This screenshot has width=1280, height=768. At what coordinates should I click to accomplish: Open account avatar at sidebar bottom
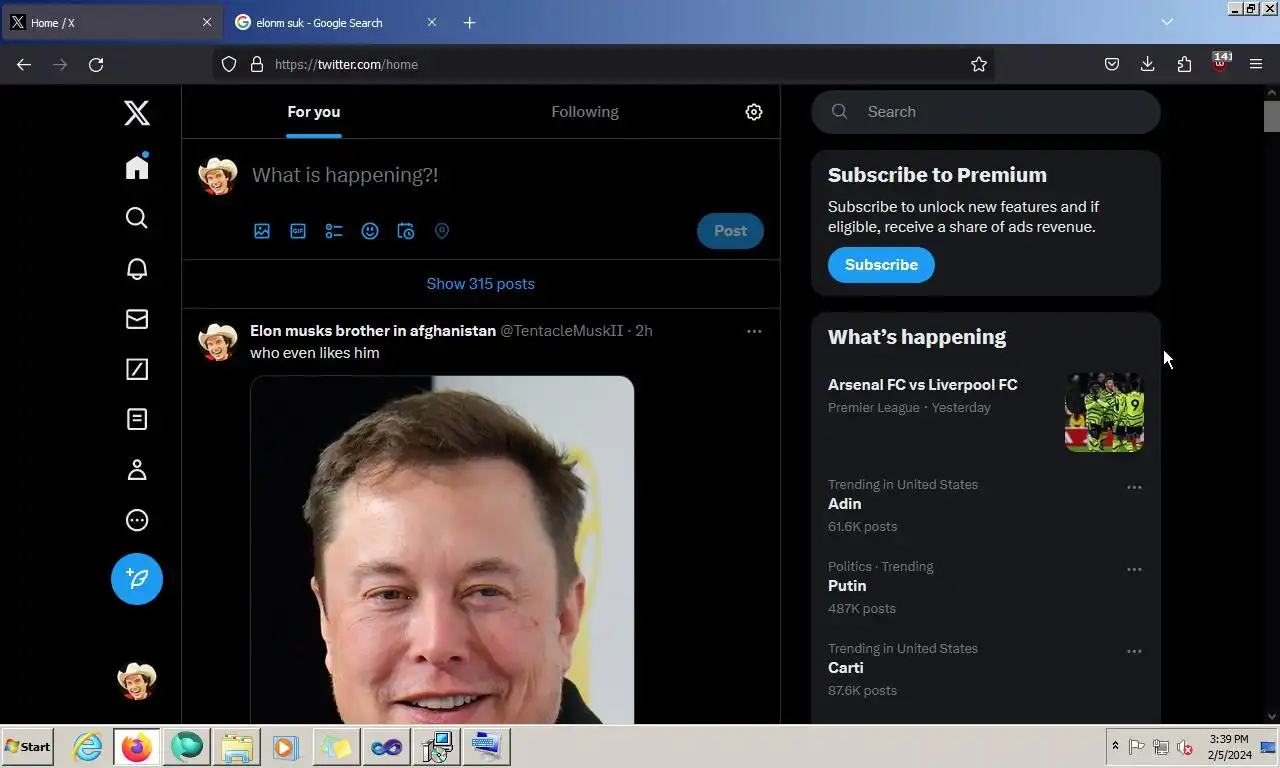pyautogui.click(x=137, y=681)
